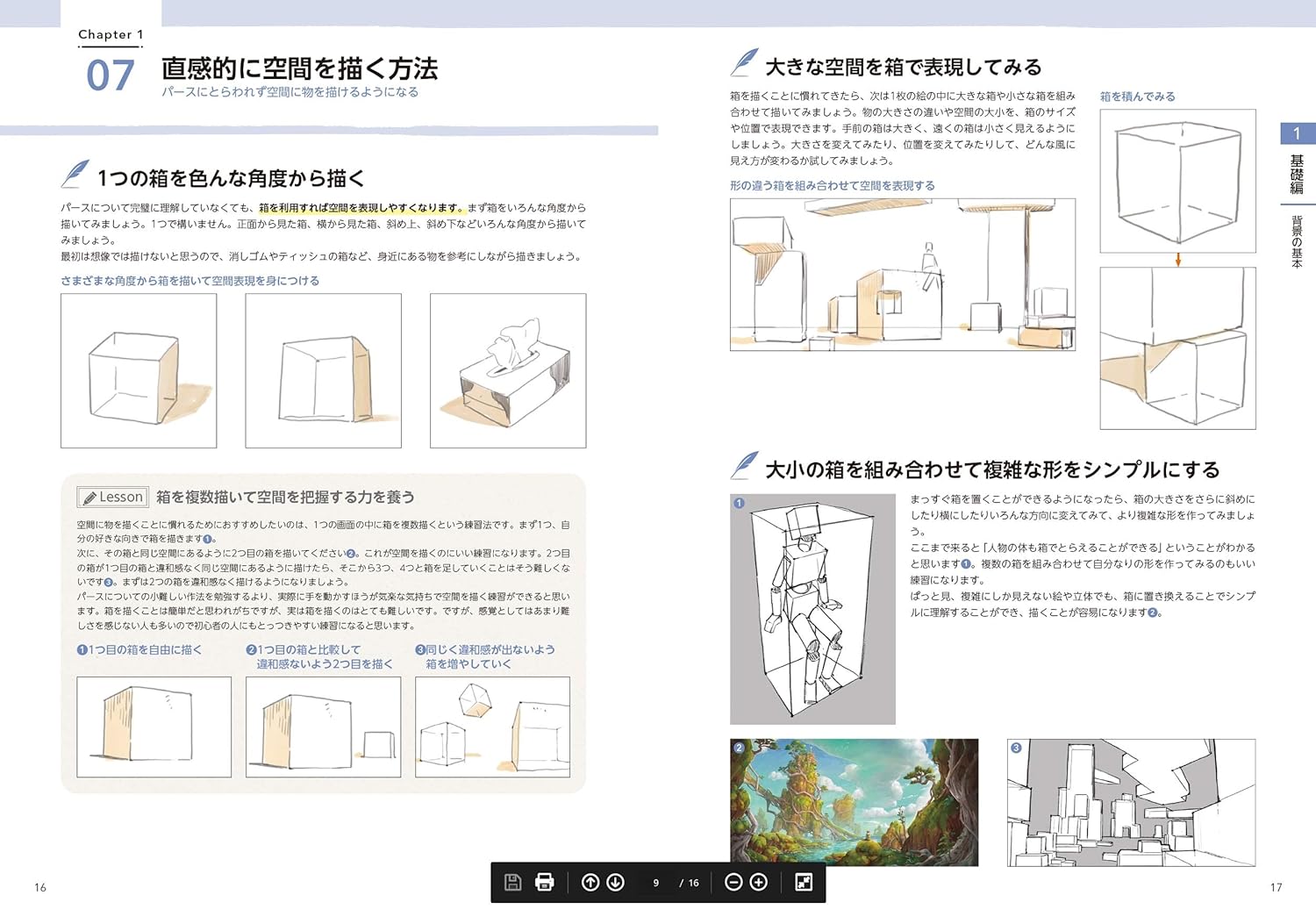
Task: Click the 'Chapter 1' label
Action: [x=111, y=34]
